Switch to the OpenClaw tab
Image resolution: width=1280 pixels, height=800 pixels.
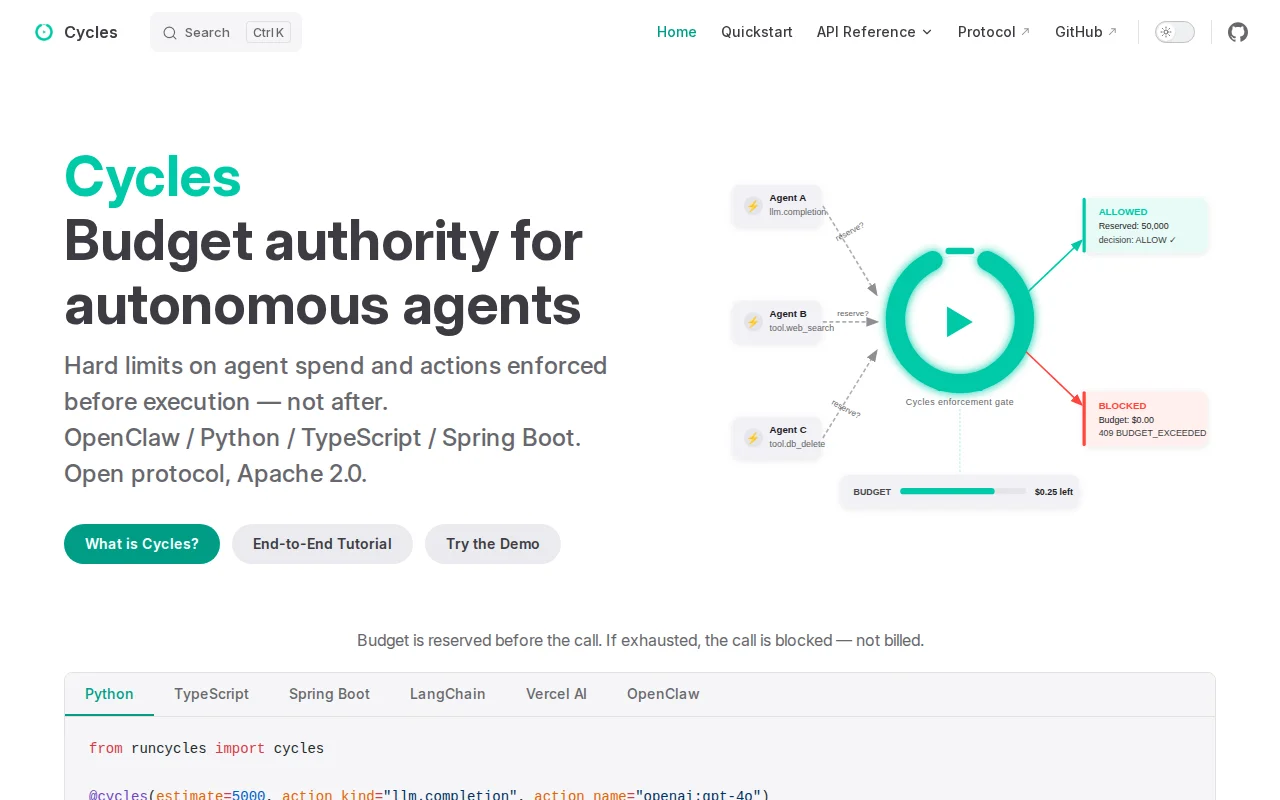[x=663, y=694]
